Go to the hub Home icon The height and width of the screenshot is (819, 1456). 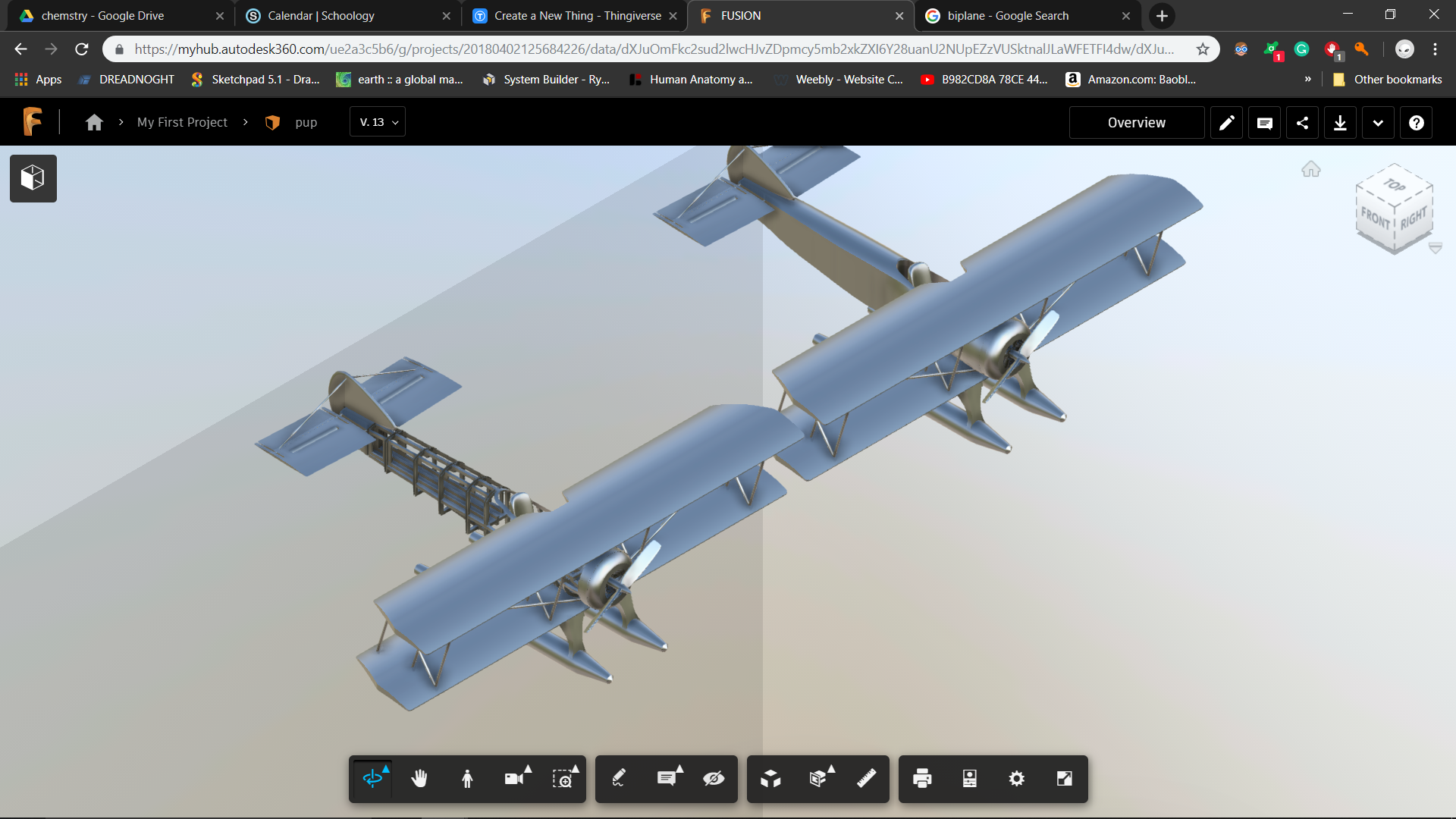94,122
